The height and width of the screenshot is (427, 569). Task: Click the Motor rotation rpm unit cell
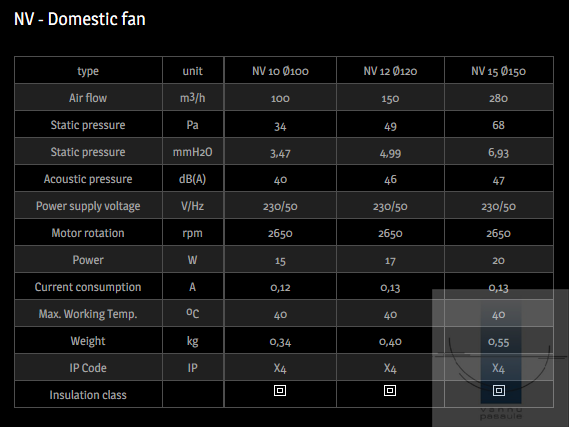(192, 233)
